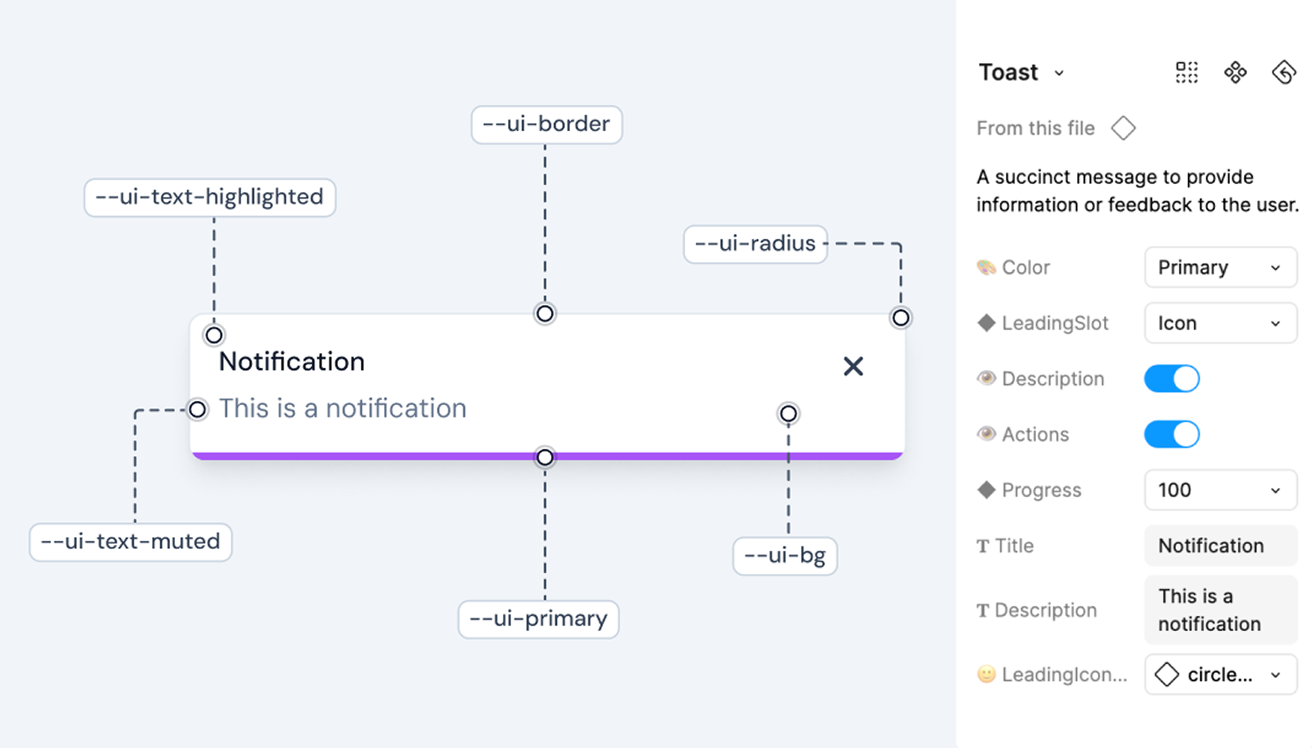Open the Progress dropdown set to 100
This screenshot has width=1312, height=748.
pos(1220,490)
